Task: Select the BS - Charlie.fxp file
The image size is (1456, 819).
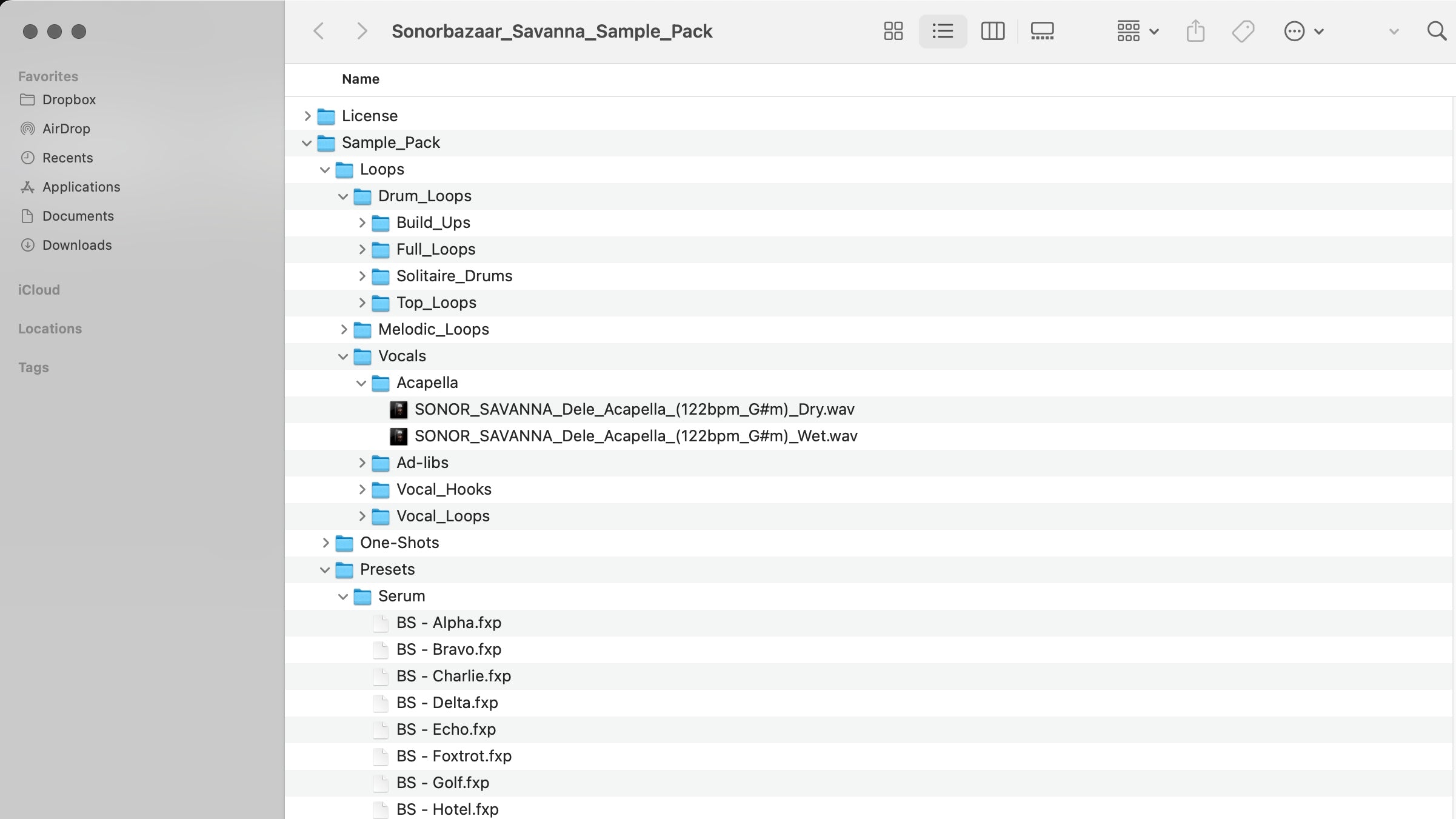Action: (453, 676)
